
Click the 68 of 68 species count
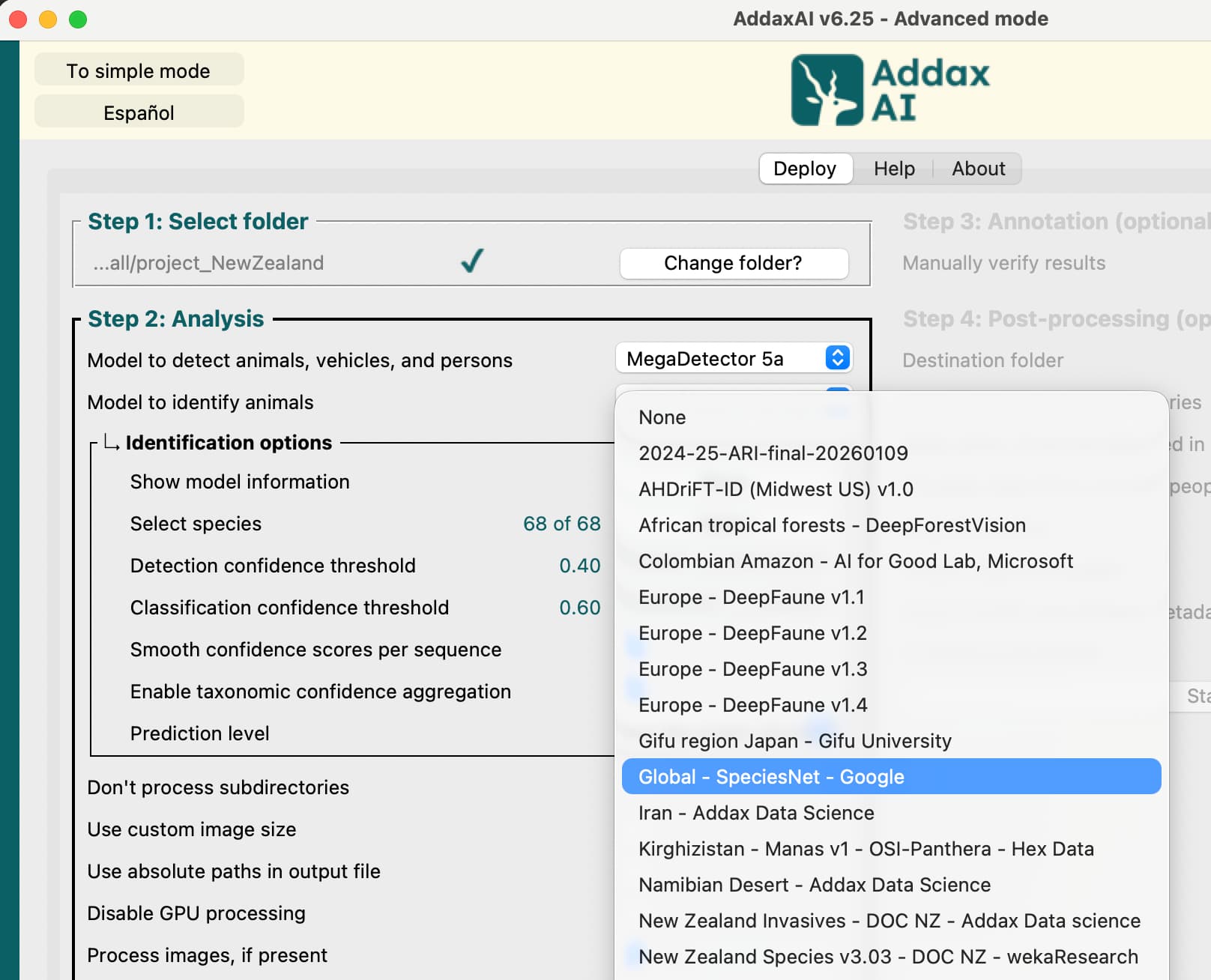click(x=561, y=524)
